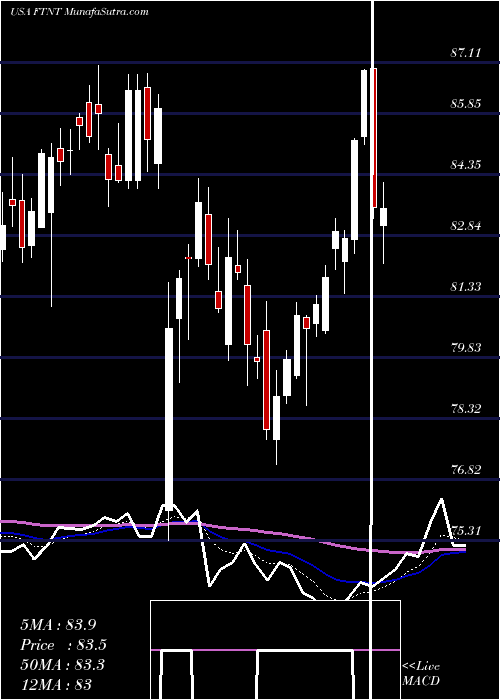Click the USA FTNT MunafaSutra.com title text
500x700 pixels.
(x=79, y=12)
